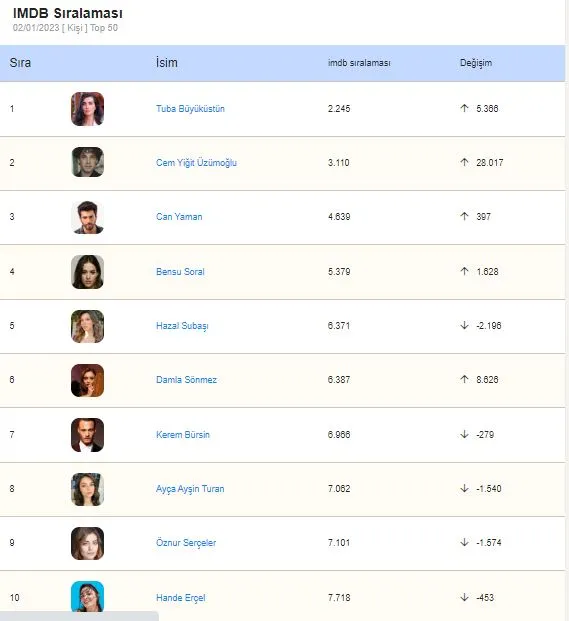
Task: Open the Hande Erçel link
Action: coord(181,598)
